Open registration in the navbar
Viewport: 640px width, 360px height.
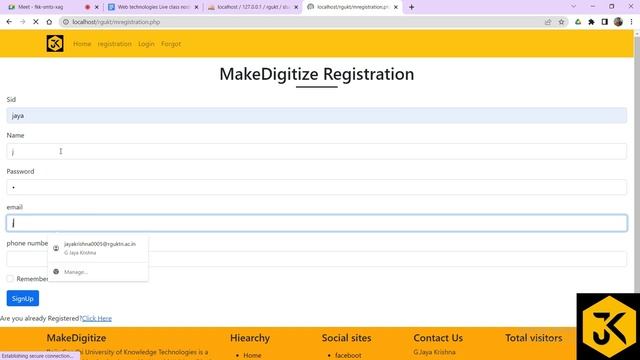115,44
